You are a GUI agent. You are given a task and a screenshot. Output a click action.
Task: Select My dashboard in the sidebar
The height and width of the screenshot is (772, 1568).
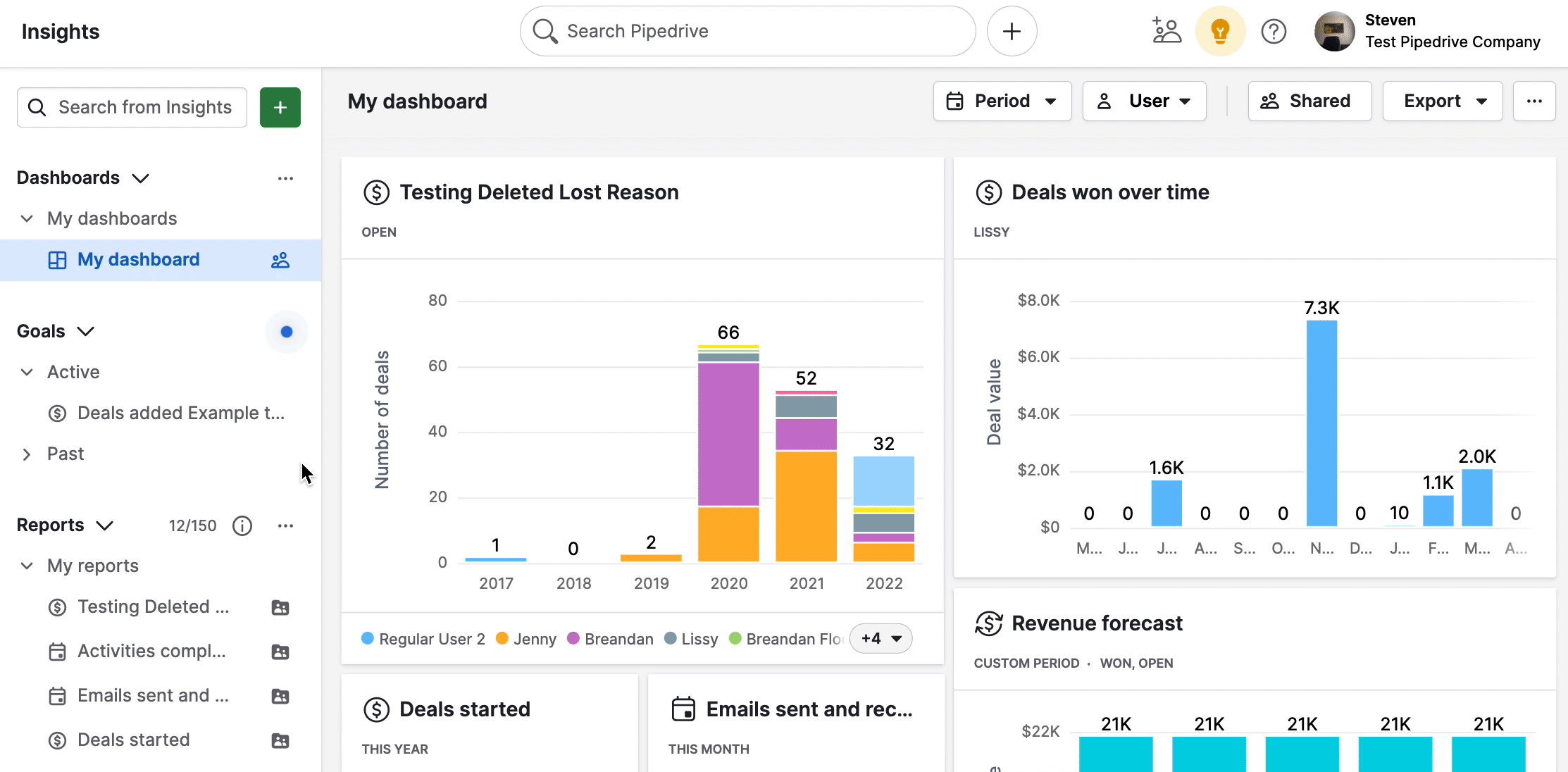(x=138, y=259)
